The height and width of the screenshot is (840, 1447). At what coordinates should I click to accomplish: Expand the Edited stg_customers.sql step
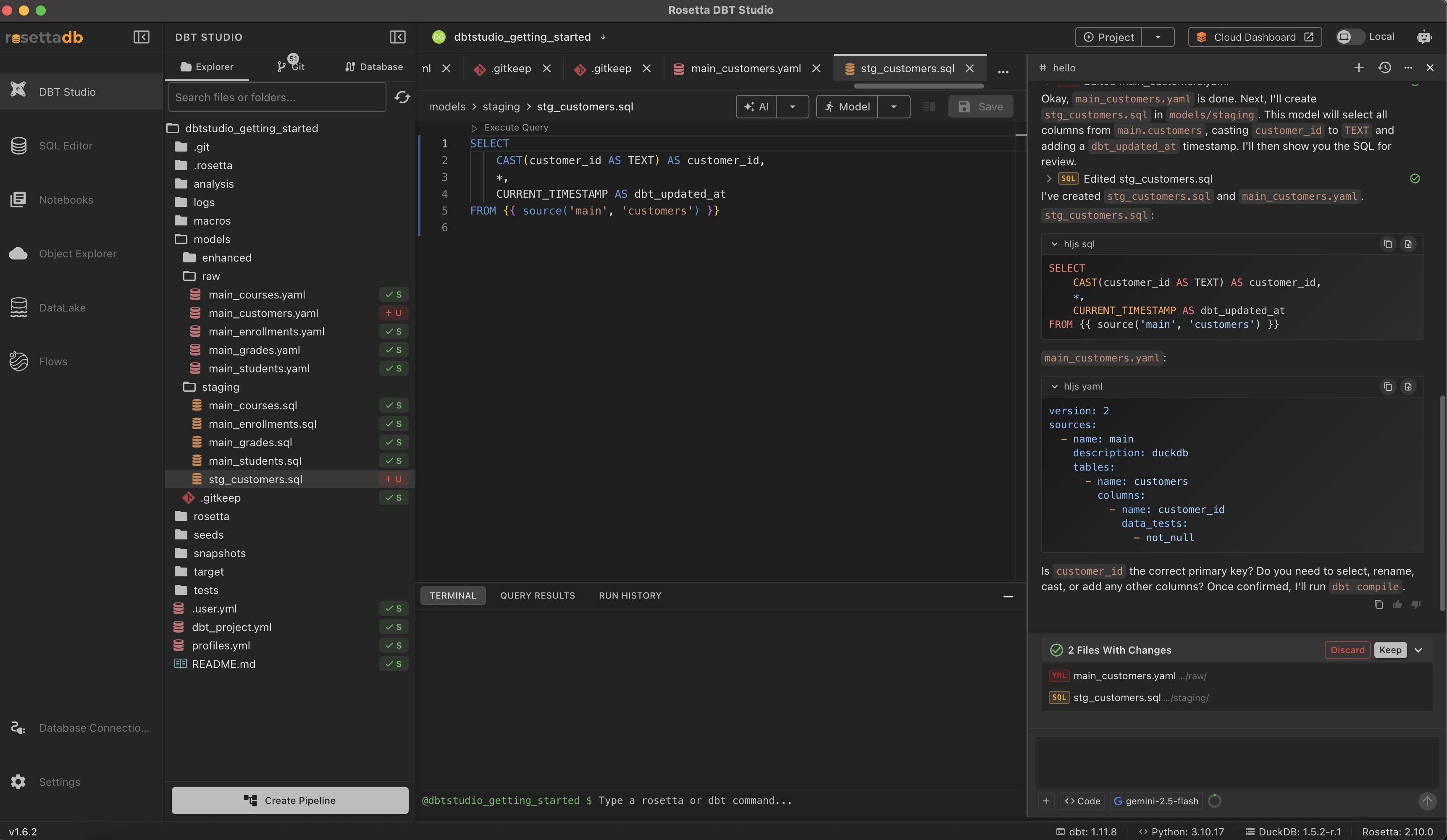(x=1049, y=179)
